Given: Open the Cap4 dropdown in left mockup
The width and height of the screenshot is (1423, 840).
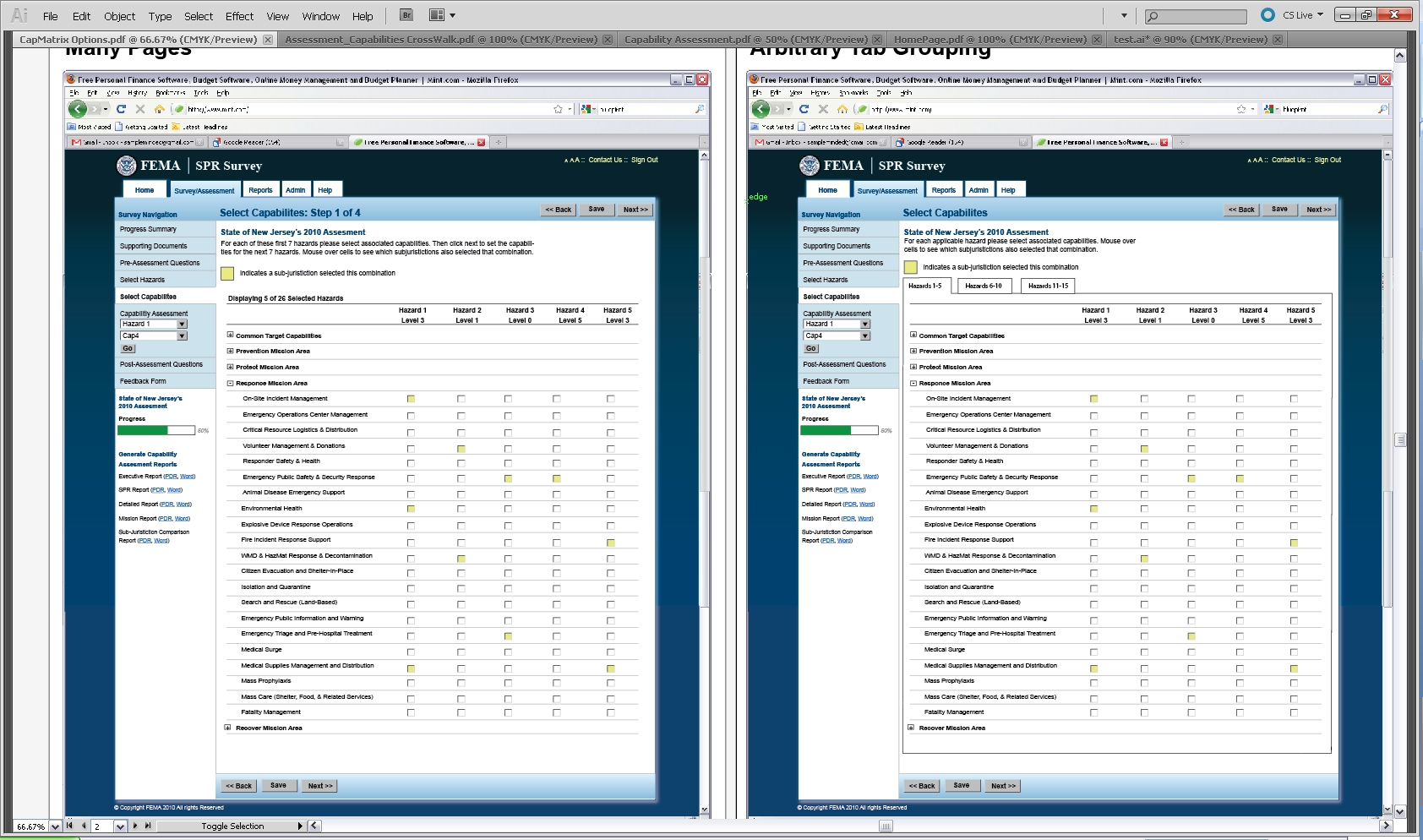Looking at the screenshot, I should click(x=182, y=336).
